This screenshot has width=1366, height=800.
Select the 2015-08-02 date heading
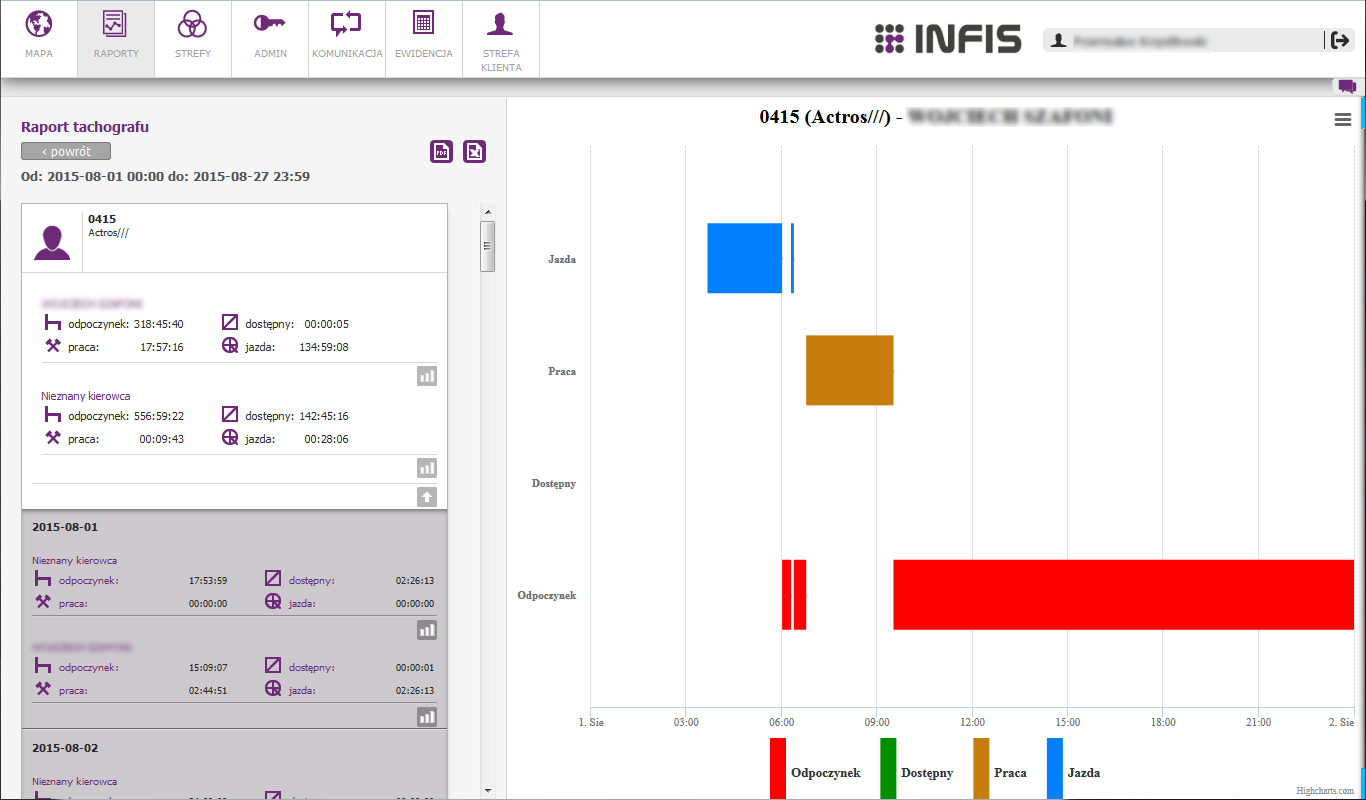point(65,748)
